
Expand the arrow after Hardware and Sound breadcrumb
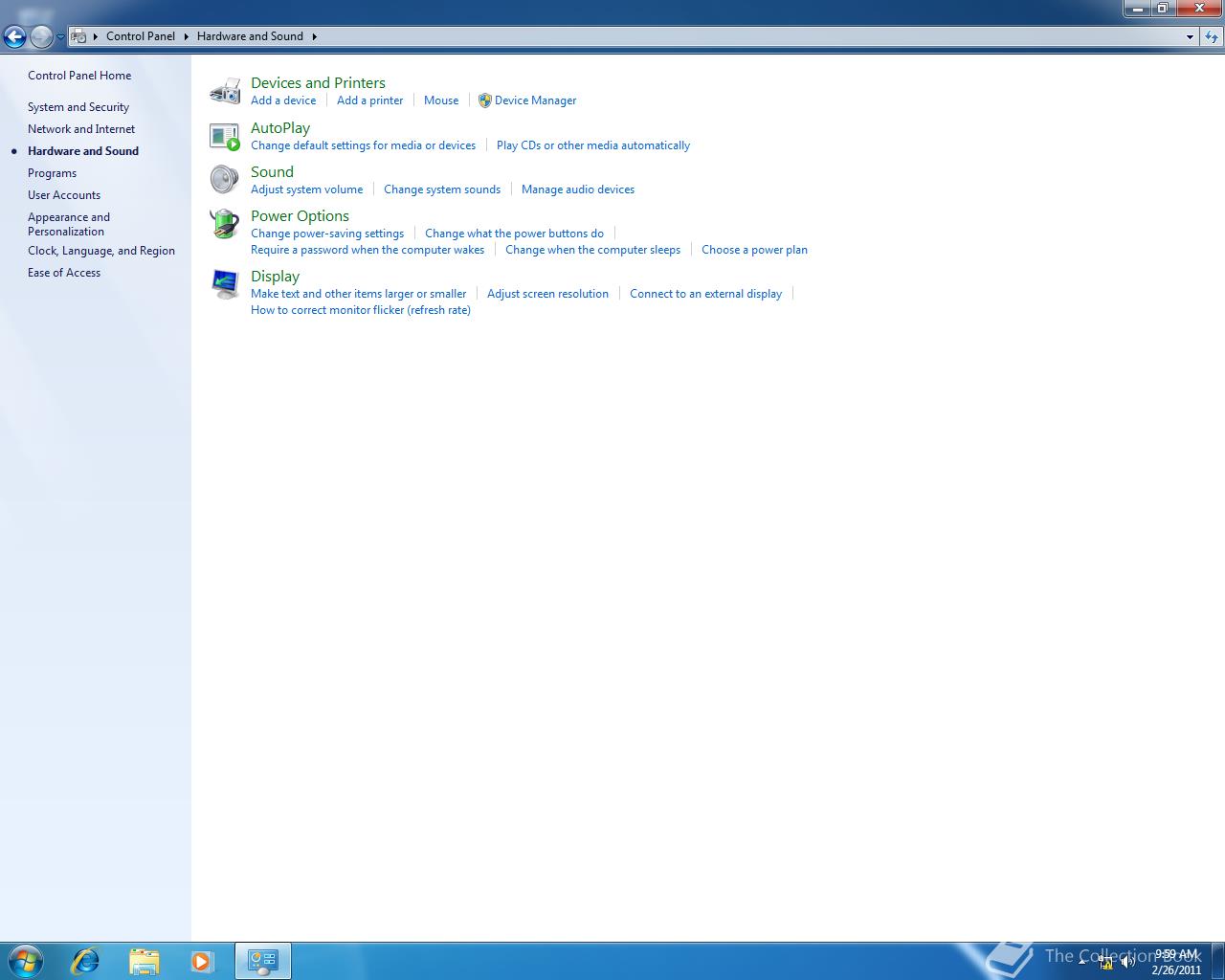(314, 36)
